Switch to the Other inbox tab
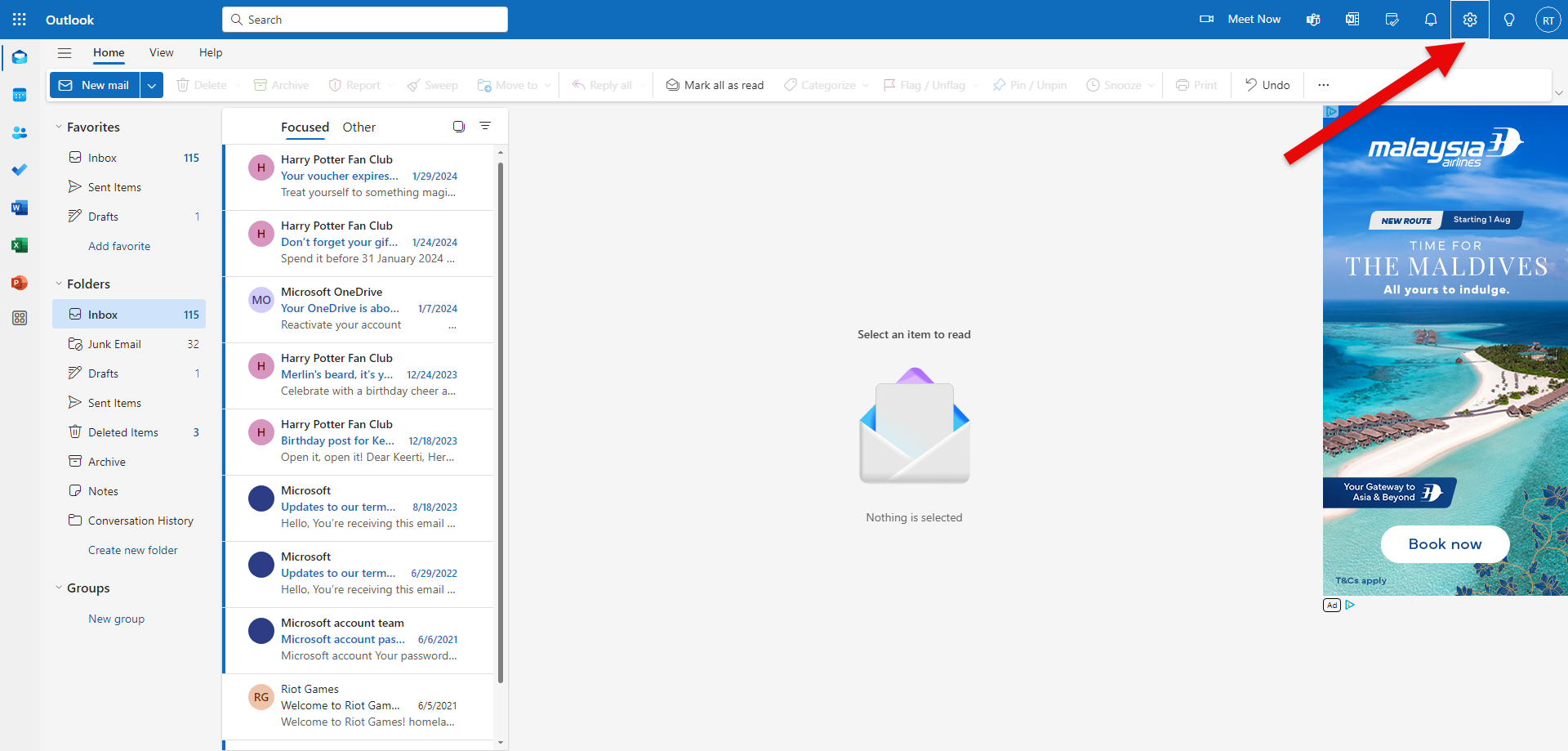Screen dimensions: 1568x751 coord(359,127)
